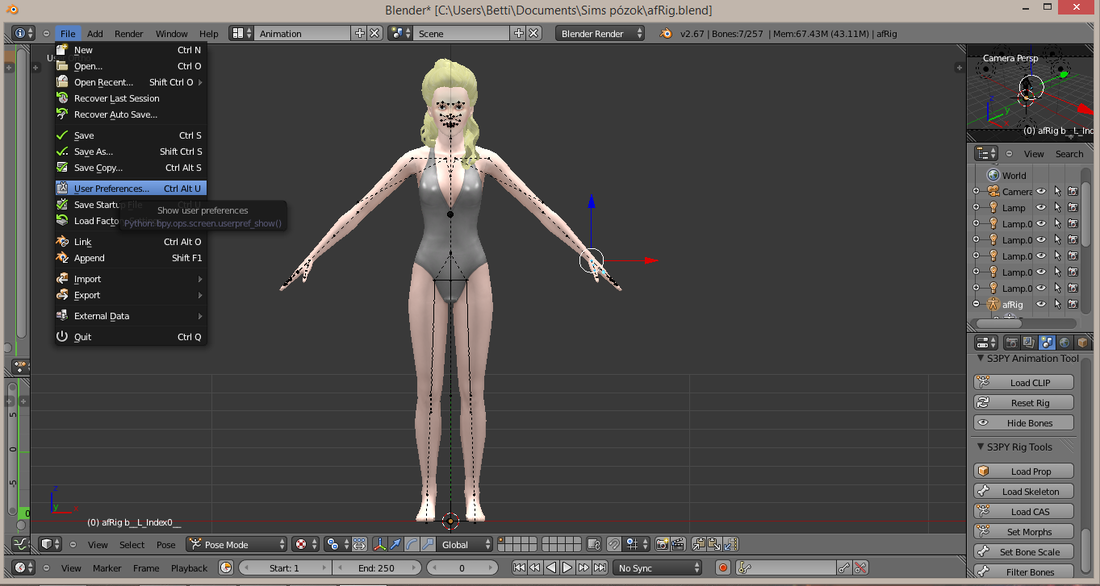Click the Blender logo in info header
This screenshot has width=1100, height=586.
(x=665, y=34)
